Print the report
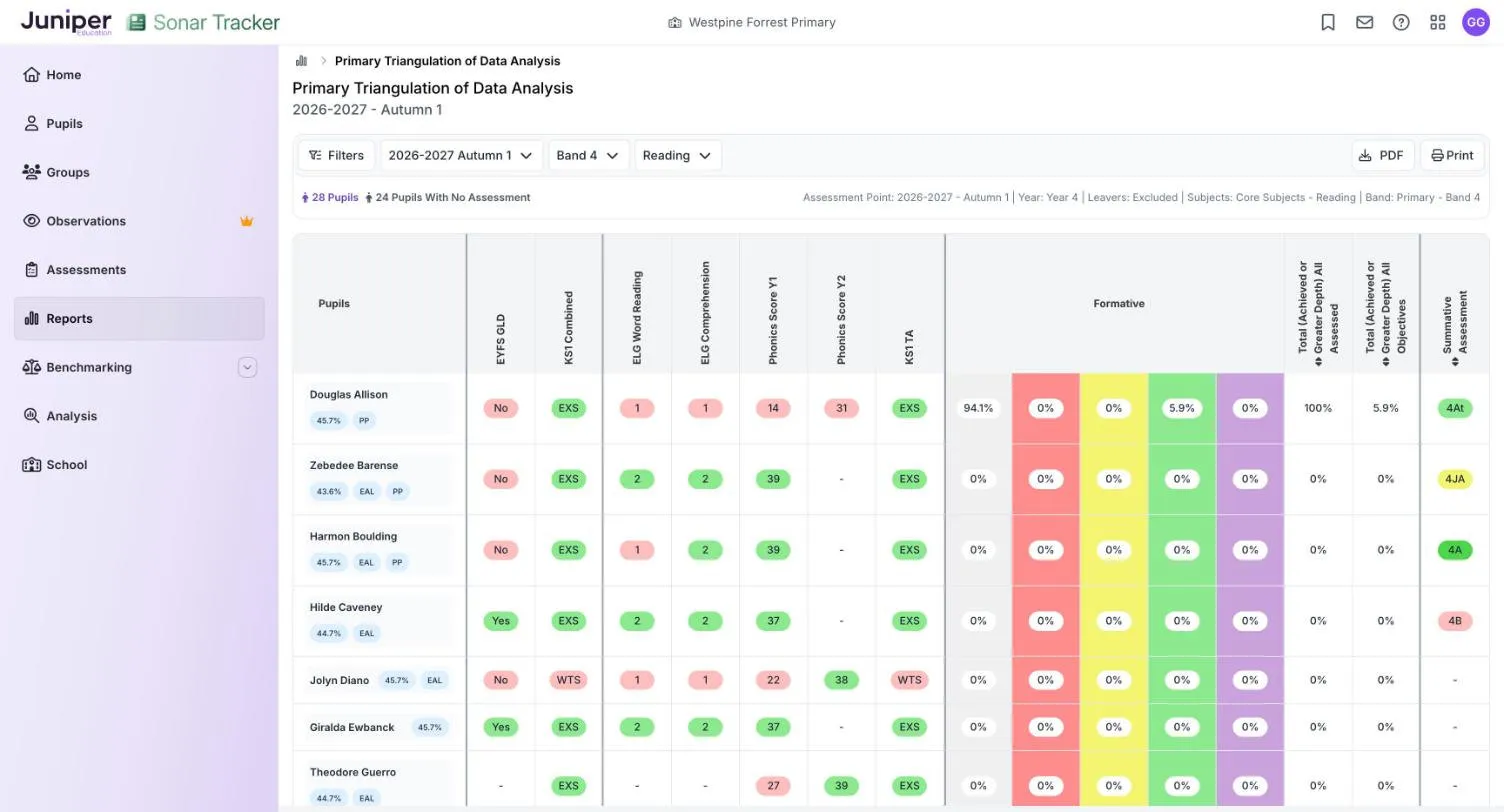 point(1452,155)
